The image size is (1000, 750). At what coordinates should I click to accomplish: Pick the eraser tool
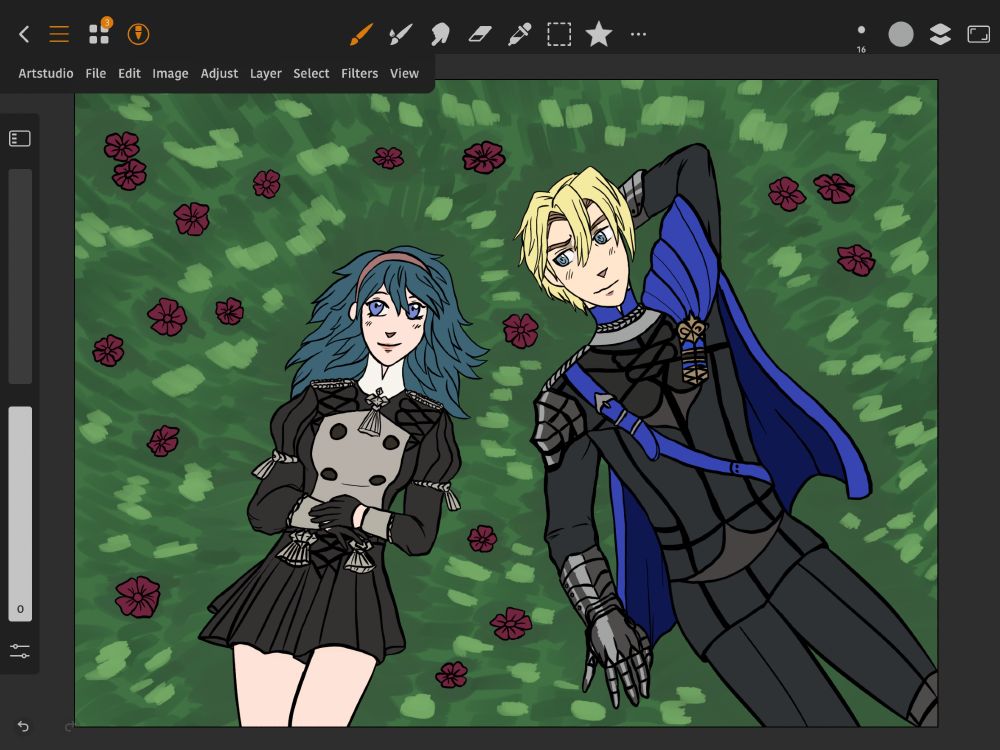(480, 35)
